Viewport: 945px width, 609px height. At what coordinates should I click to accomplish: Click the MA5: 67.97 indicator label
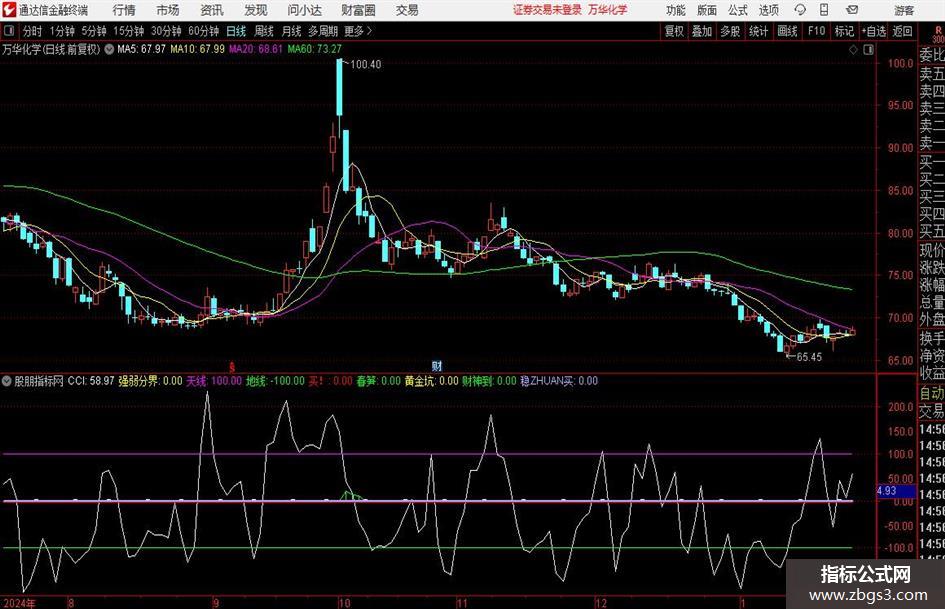(x=141, y=49)
